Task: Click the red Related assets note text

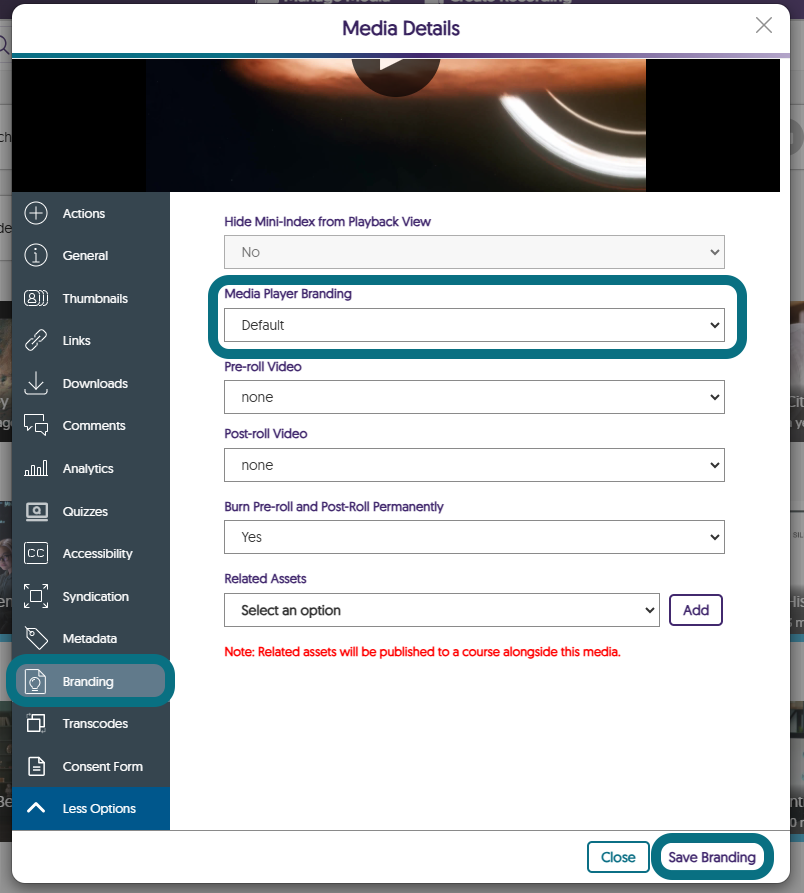Action: point(422,652)
